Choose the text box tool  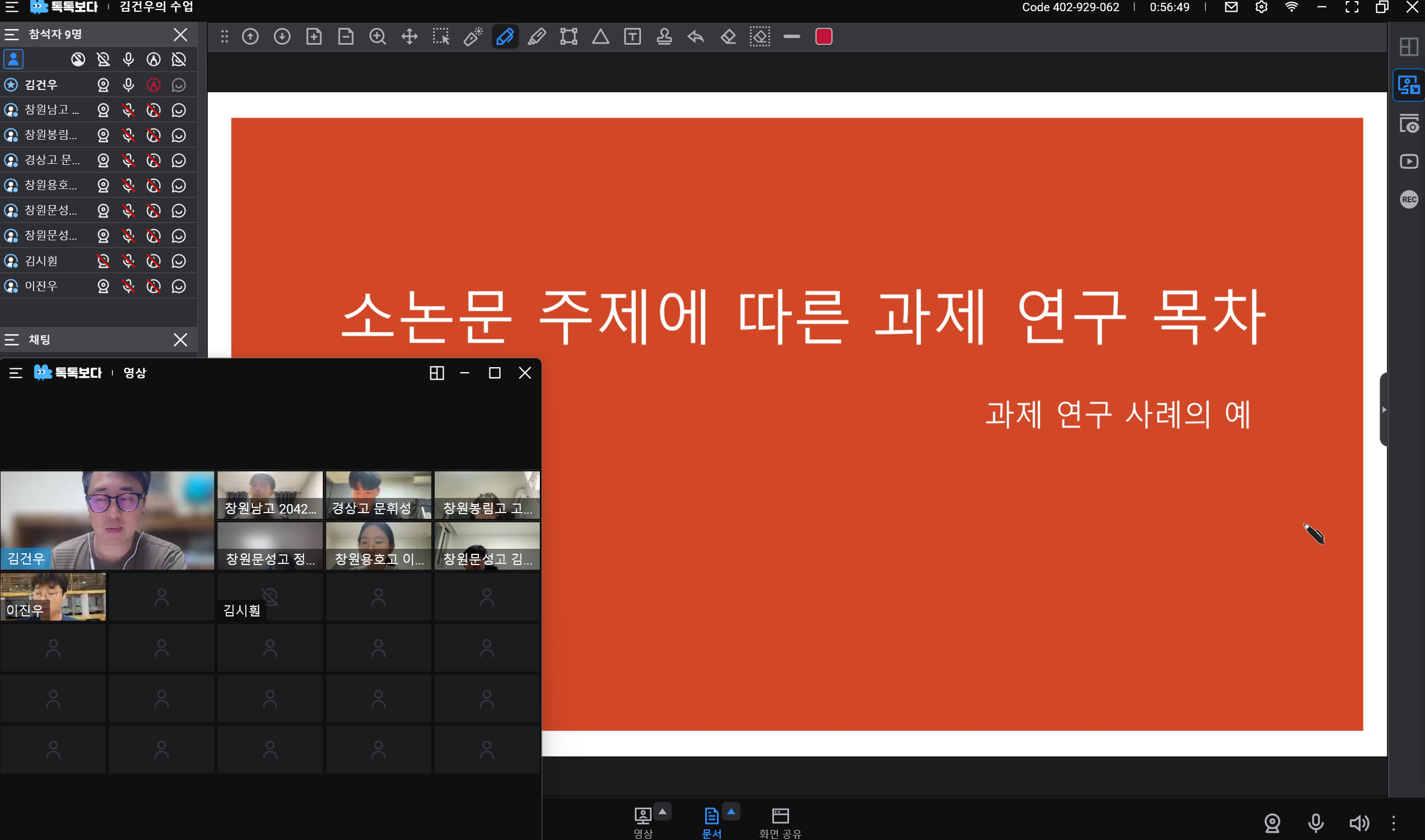click(632, 37)
